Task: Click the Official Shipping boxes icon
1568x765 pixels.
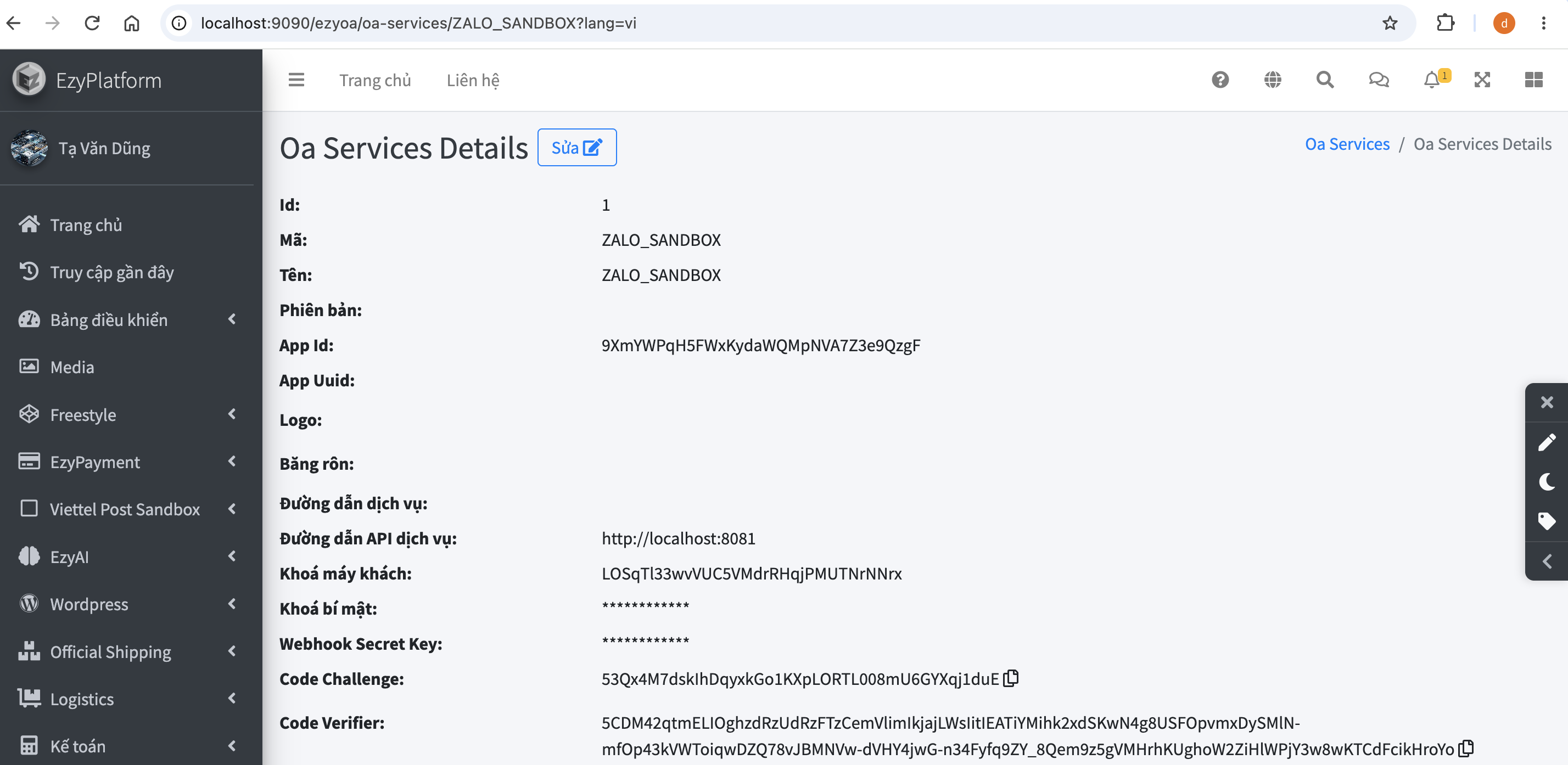Action: point(29,651)
